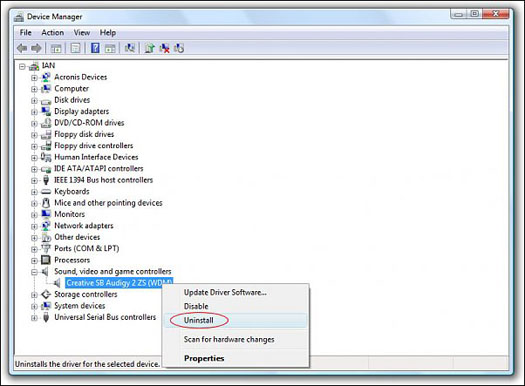Click the Back arrow toolbar icon
Screen dimensions: 525x386
[22, 49]
